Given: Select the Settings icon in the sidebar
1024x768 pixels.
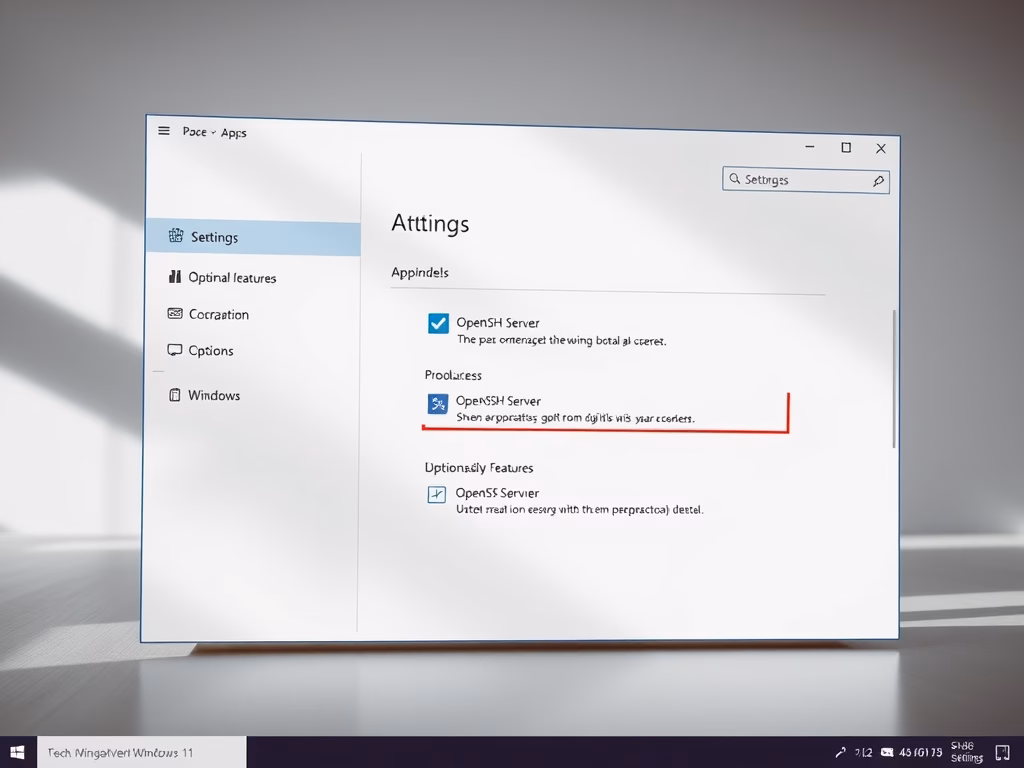Looking at the screenshot, I should 176,236.
